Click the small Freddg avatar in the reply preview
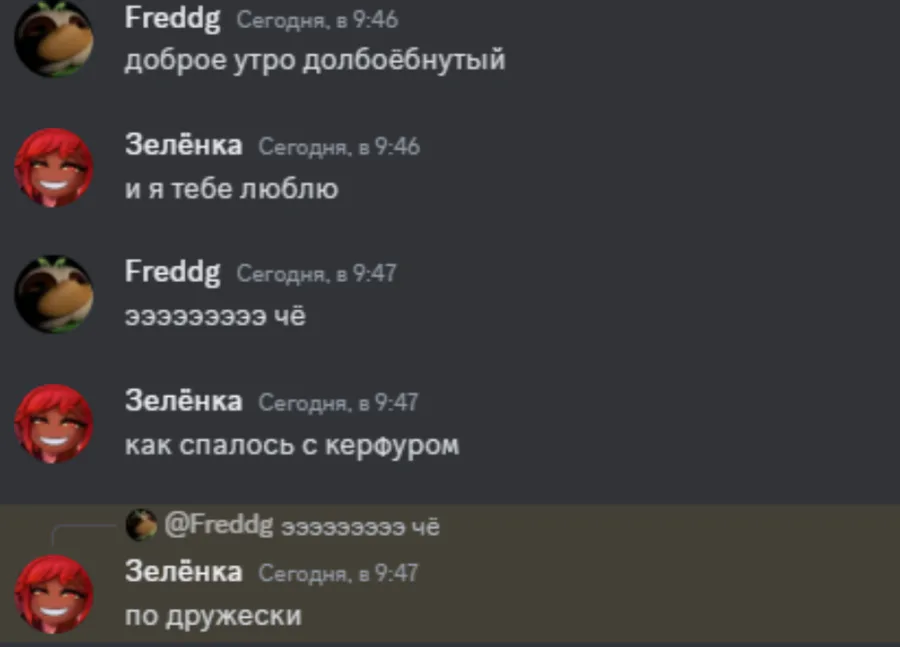Image resolution: width=900 pixels, height=647 pixels. (x=141, y=525)
